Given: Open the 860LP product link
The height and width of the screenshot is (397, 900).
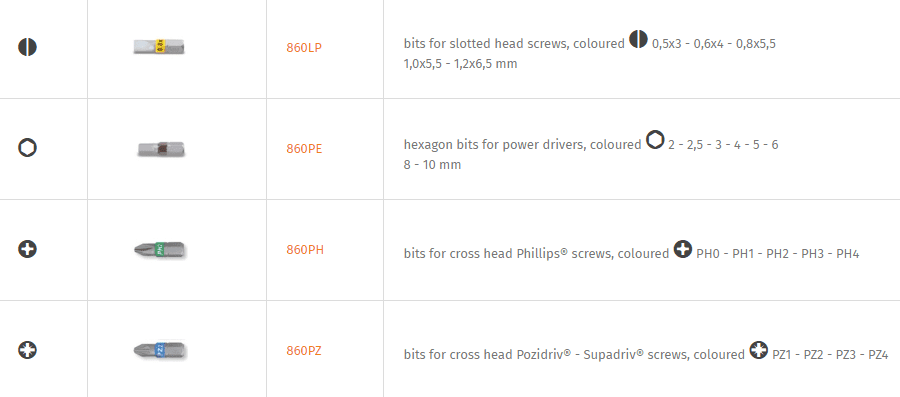Looking at the screenshot, I should click(304, 48).
